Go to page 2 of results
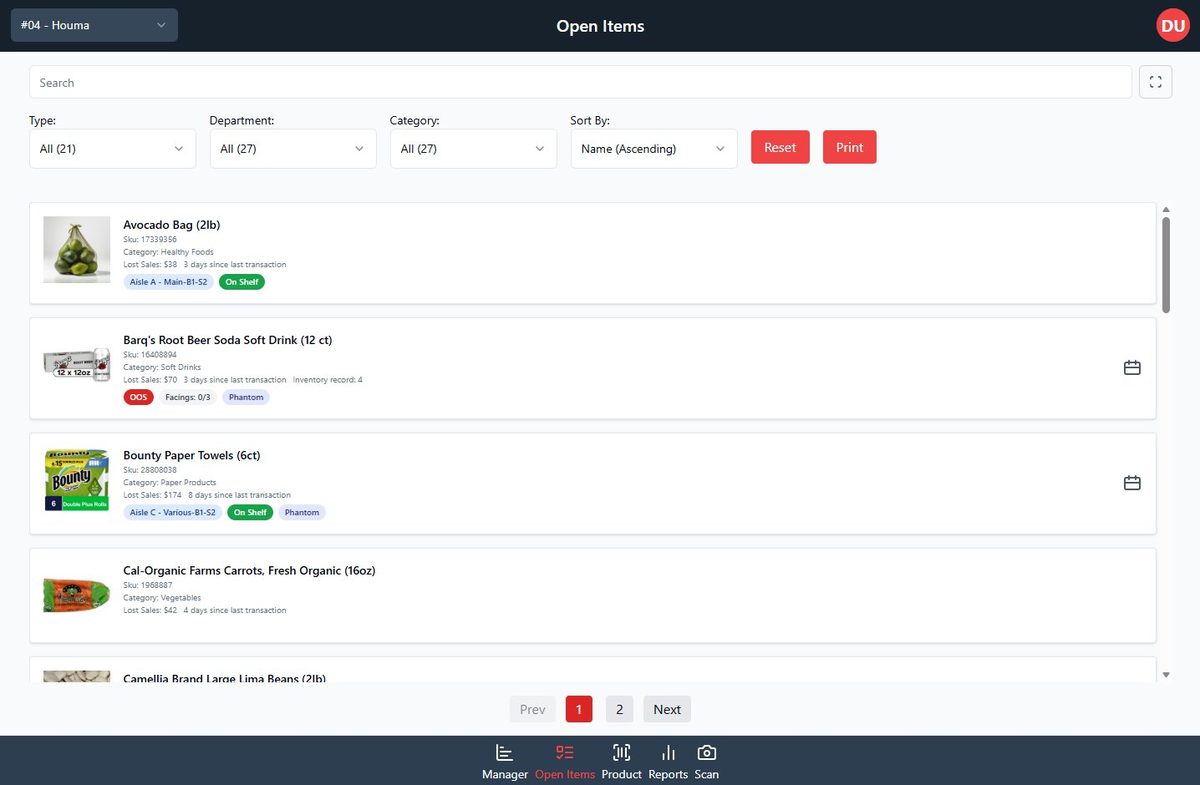Screen dimensions: 1200x785 pyautogui.click(x=619, y=708)
